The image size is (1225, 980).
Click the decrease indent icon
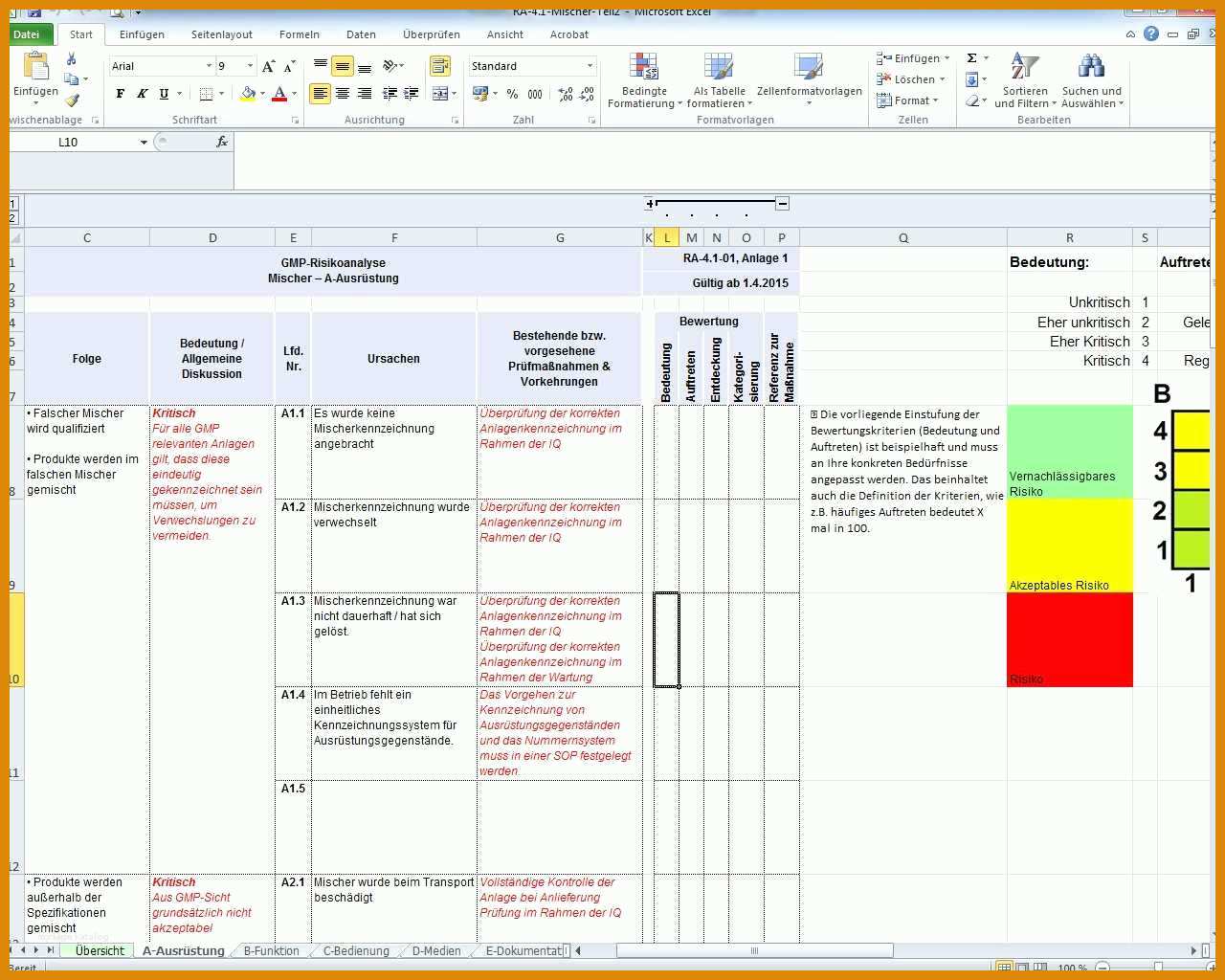pos(390,94)
